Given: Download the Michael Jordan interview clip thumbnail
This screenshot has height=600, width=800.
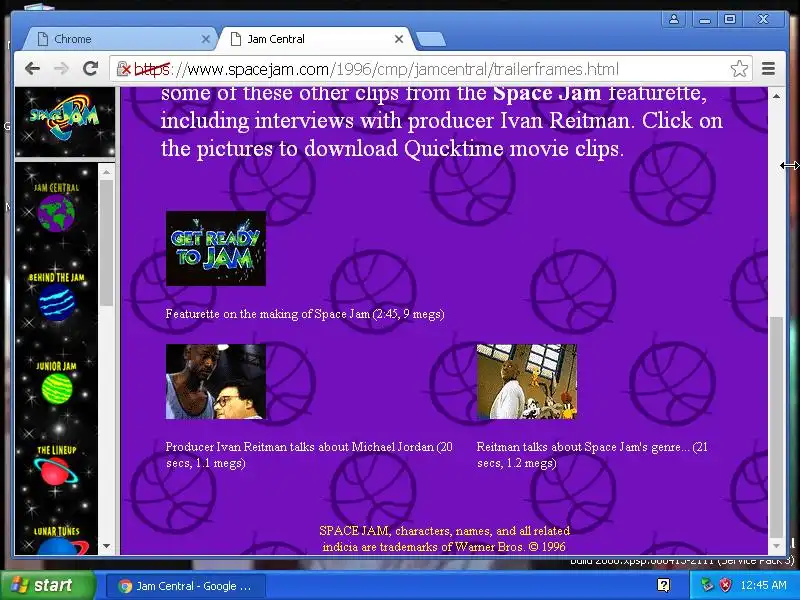Looking at the screenshot, I should point(216,382).
